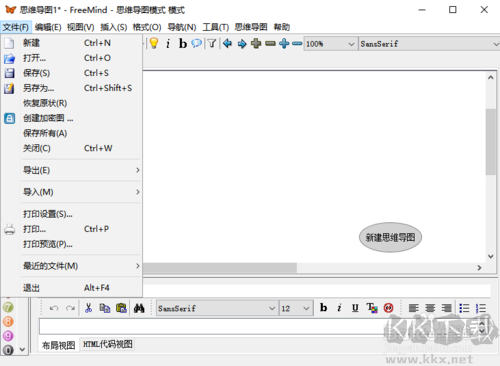Choose 退出 to exit FreeMind
500x366 pixels.
(x=72, y=288)
